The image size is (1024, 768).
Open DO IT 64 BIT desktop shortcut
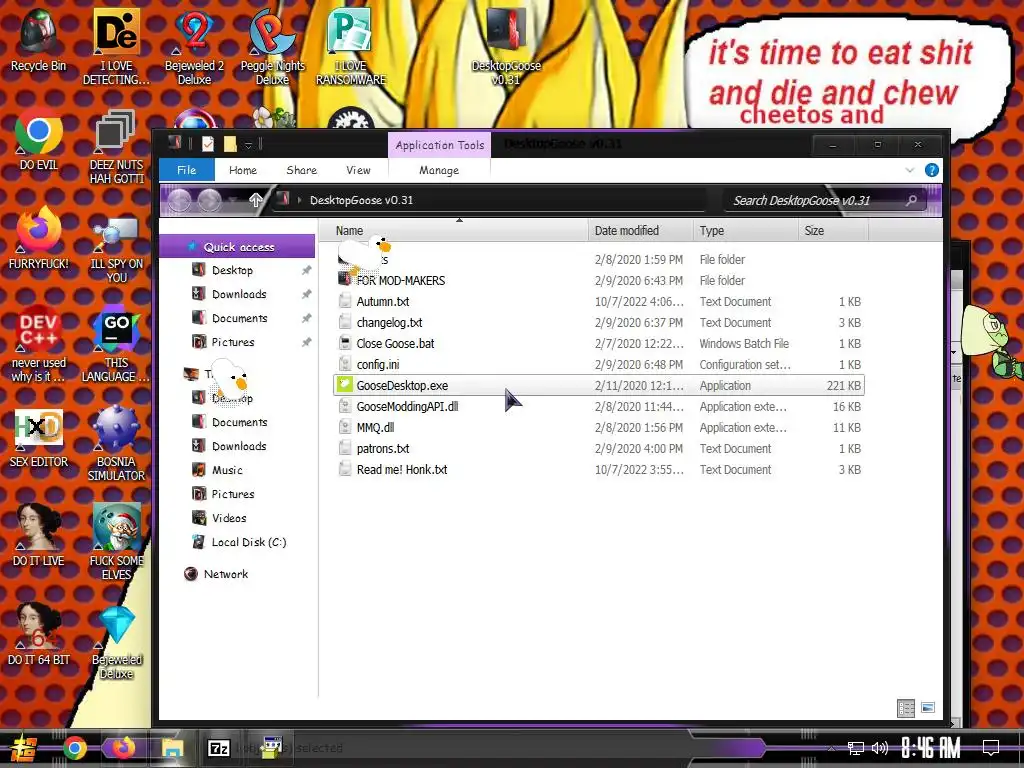(38, 635)
